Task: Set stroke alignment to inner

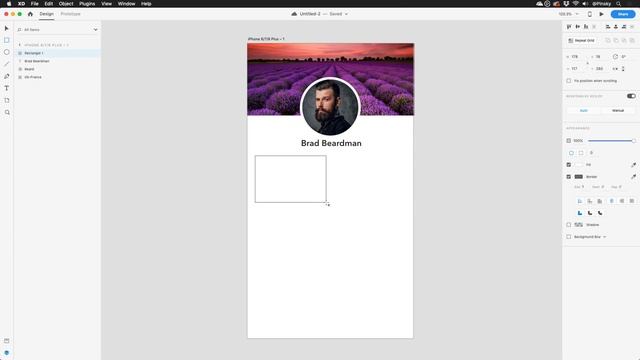Action: [580, 201]
